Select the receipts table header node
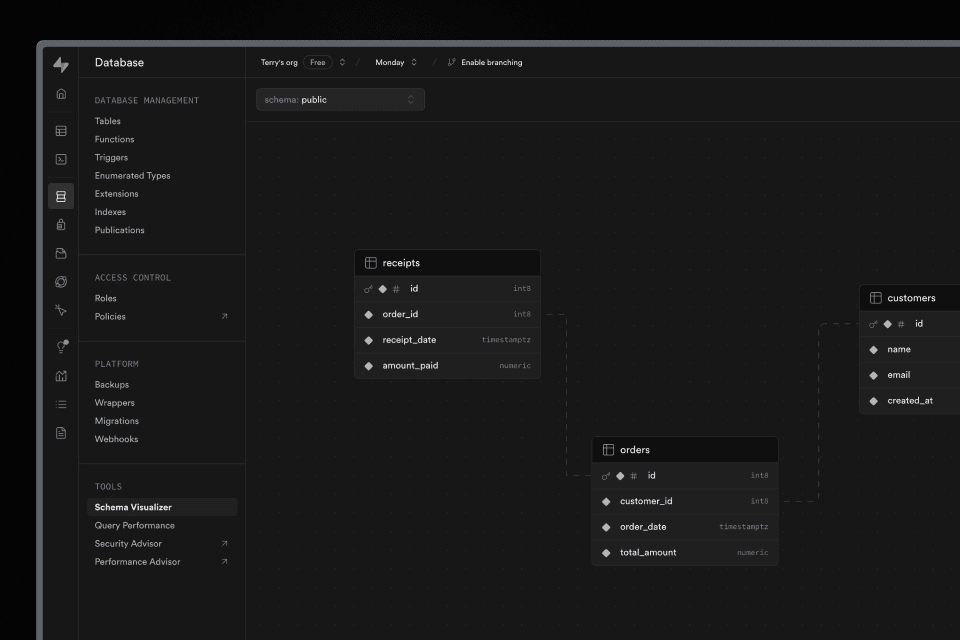Screen dimensions: 960x640 [x=447, y=263]
